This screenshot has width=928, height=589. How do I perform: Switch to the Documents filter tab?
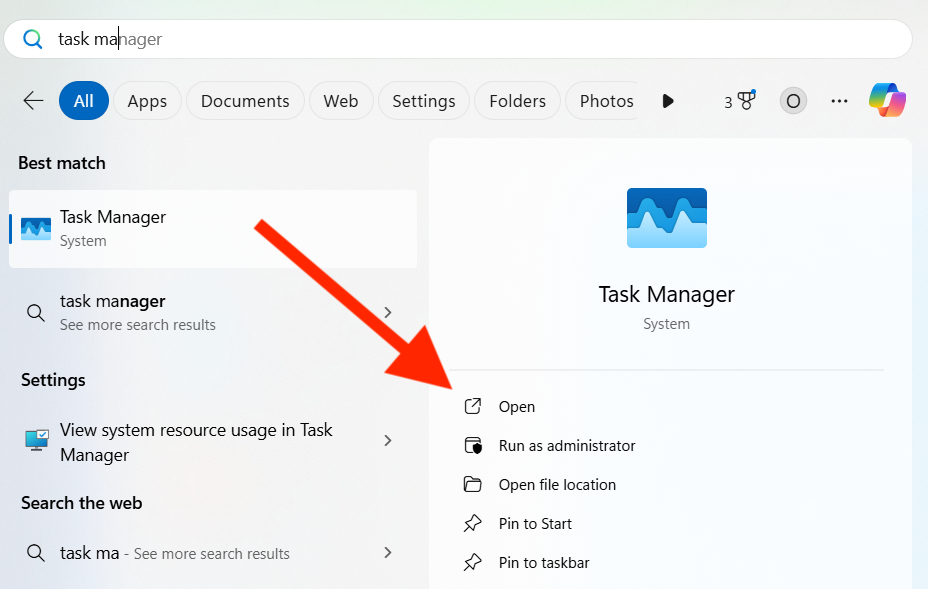coord(245,101)
